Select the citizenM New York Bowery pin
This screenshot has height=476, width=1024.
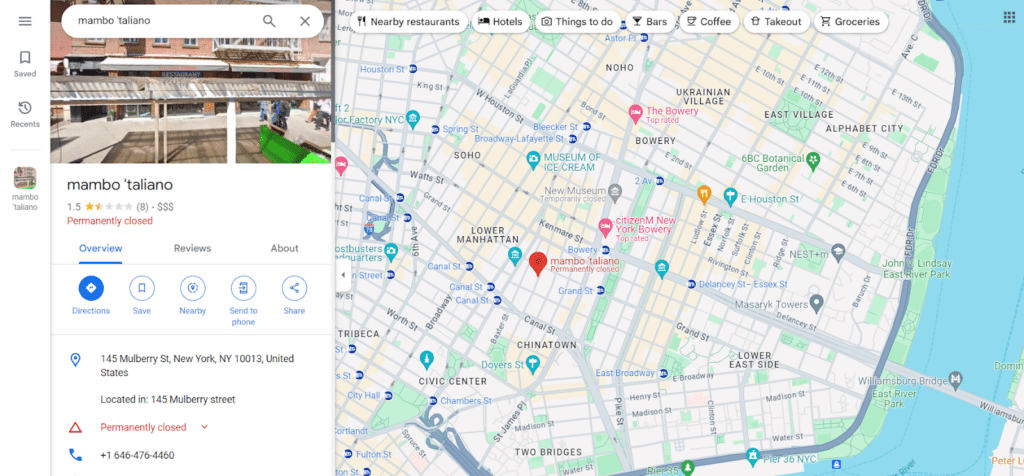click(x=605, y=228)
